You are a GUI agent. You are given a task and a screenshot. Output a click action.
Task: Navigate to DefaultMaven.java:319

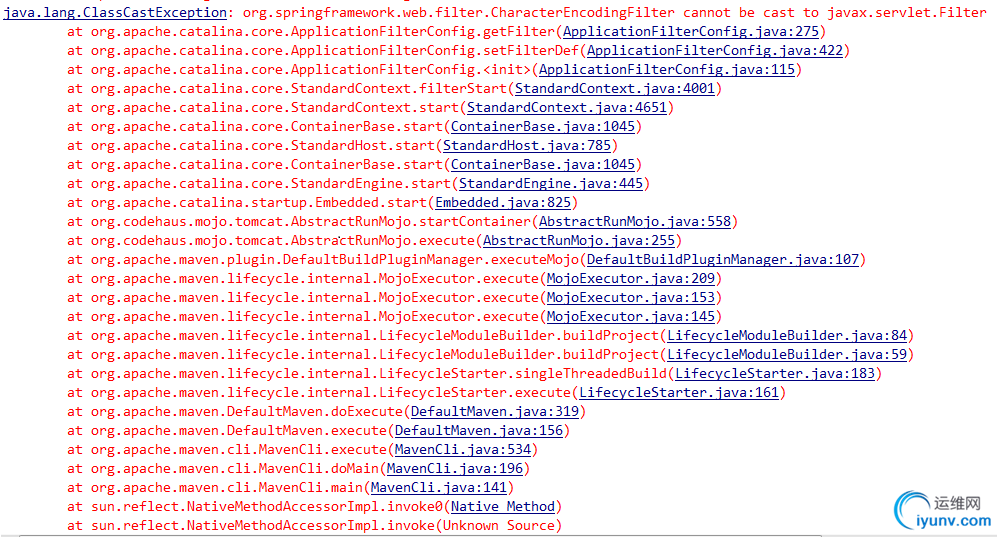click(495, 412)
